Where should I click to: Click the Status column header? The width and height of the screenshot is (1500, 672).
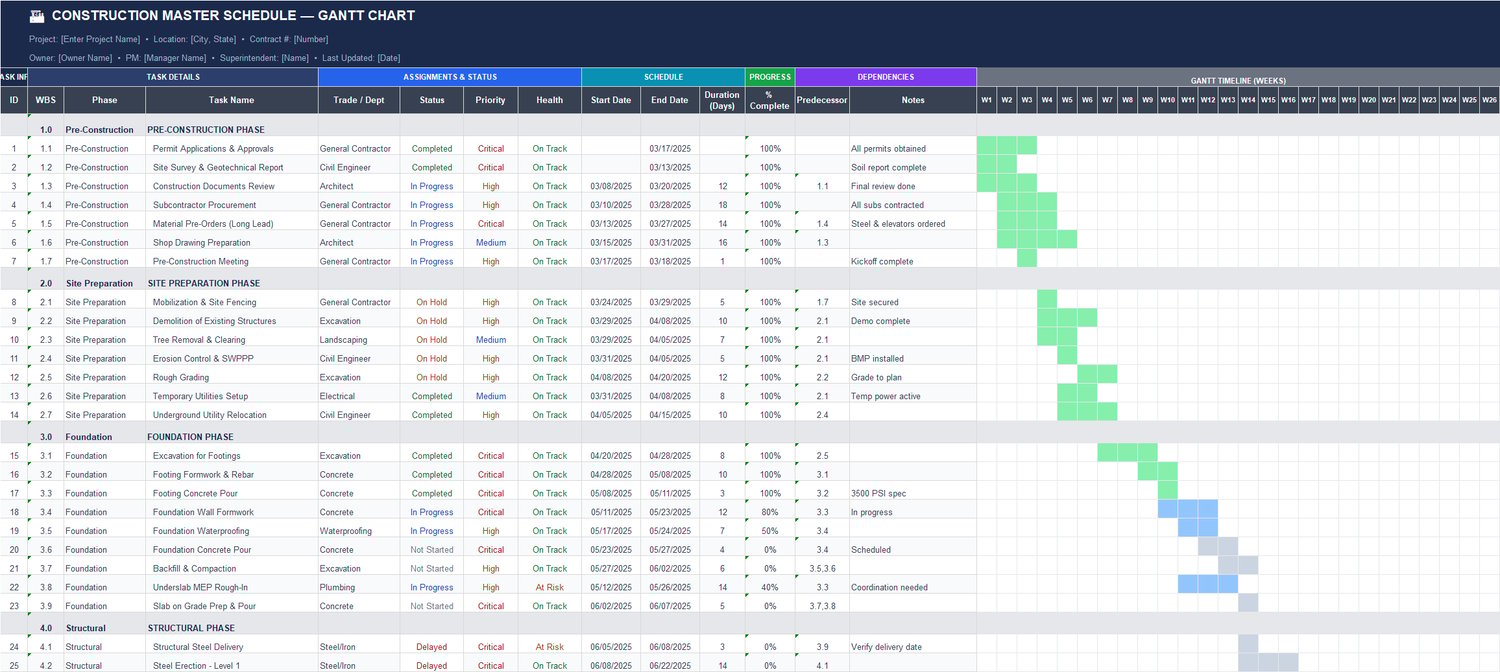(432, 100)
